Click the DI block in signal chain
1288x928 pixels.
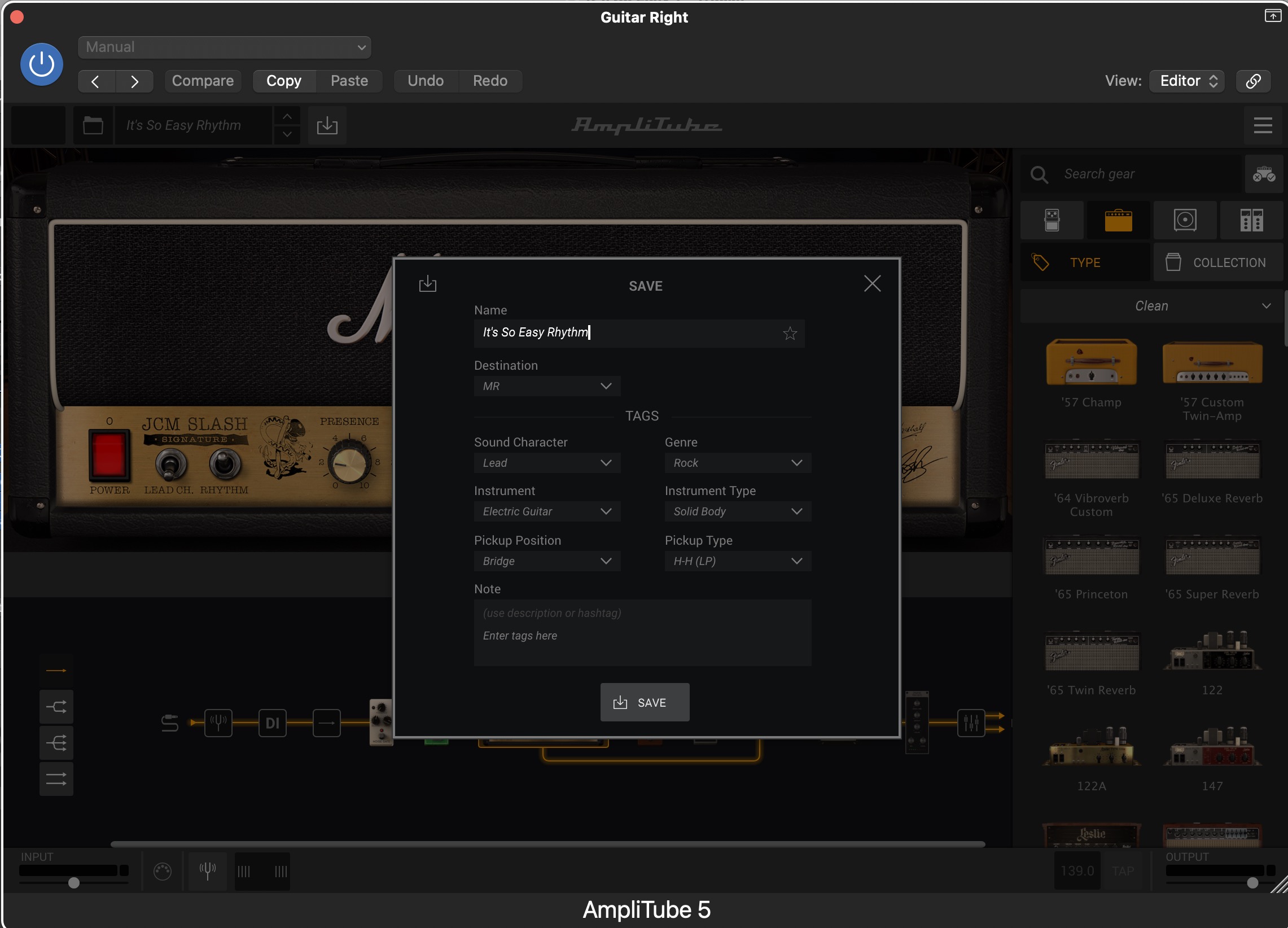click(x=273, y=723)
